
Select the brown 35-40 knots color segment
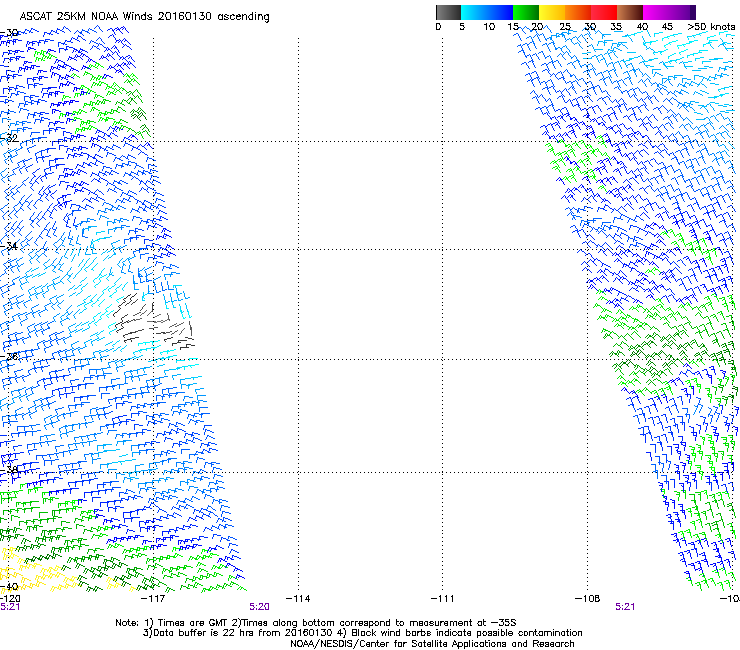tap(630, 12)
